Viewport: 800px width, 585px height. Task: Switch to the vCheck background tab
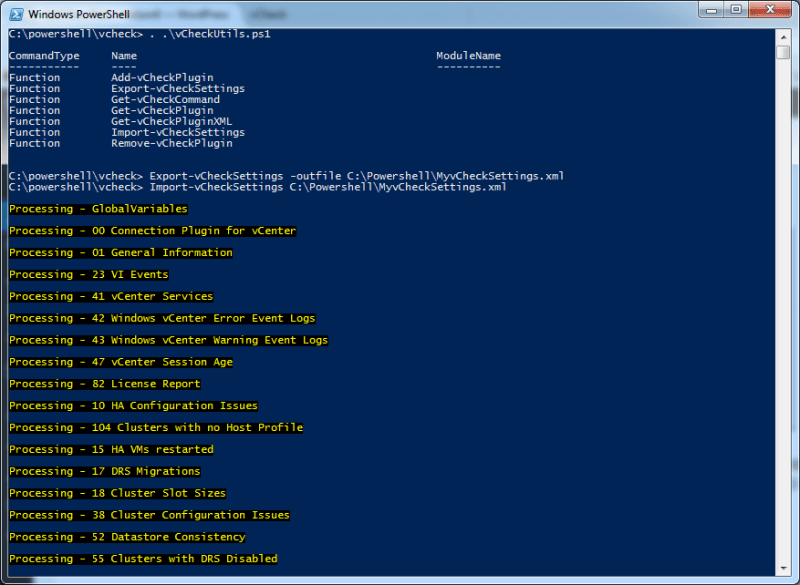coord(268,14)
